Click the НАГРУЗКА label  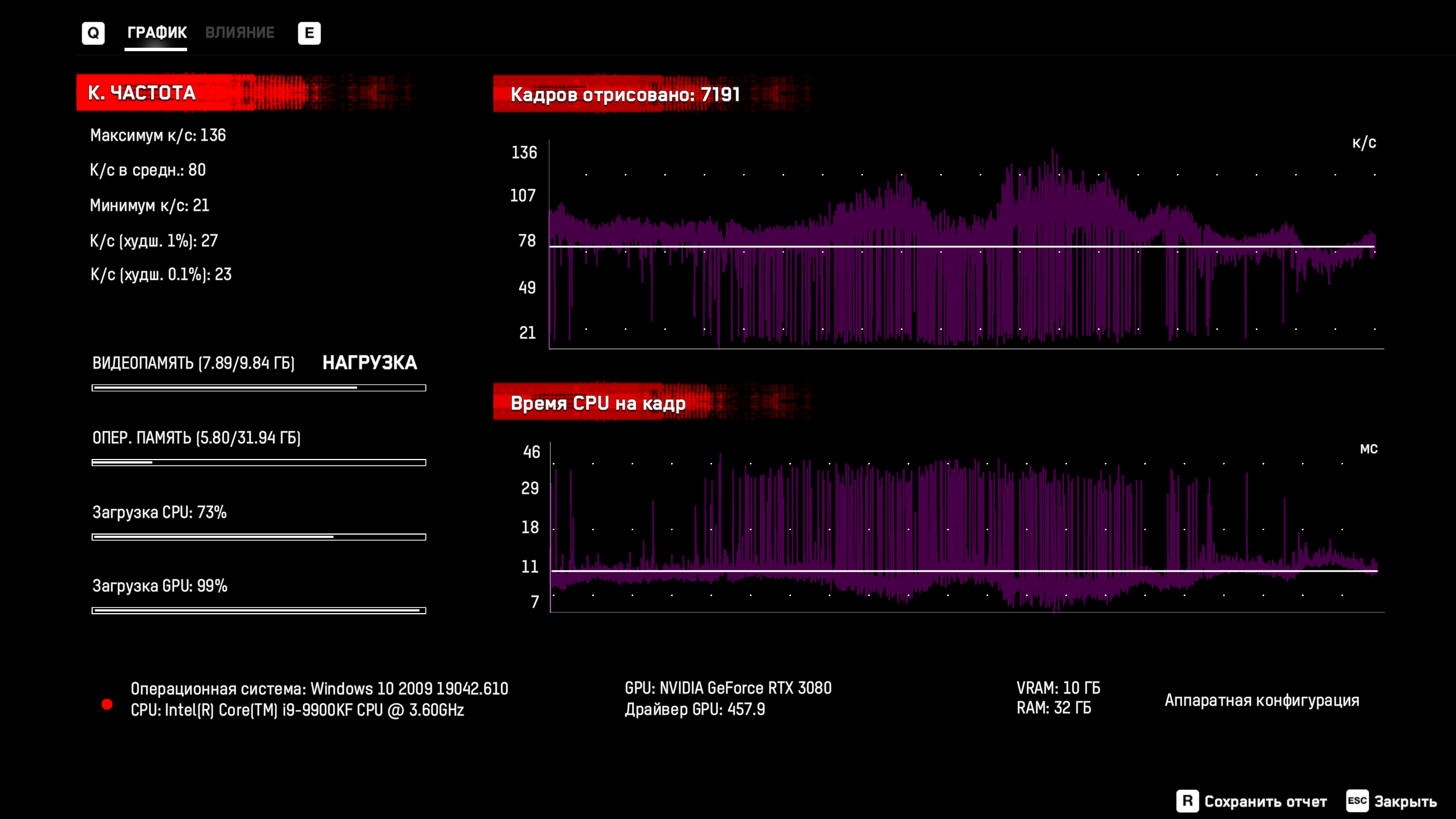tap(370, 363)
